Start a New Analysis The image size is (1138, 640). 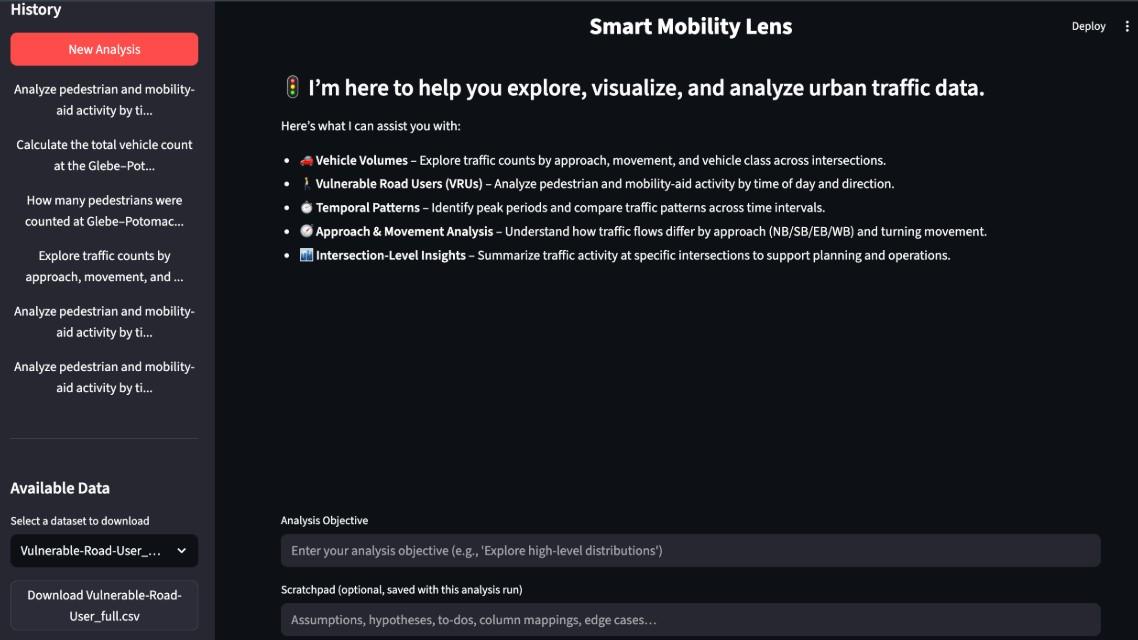(x=104, y=49)
